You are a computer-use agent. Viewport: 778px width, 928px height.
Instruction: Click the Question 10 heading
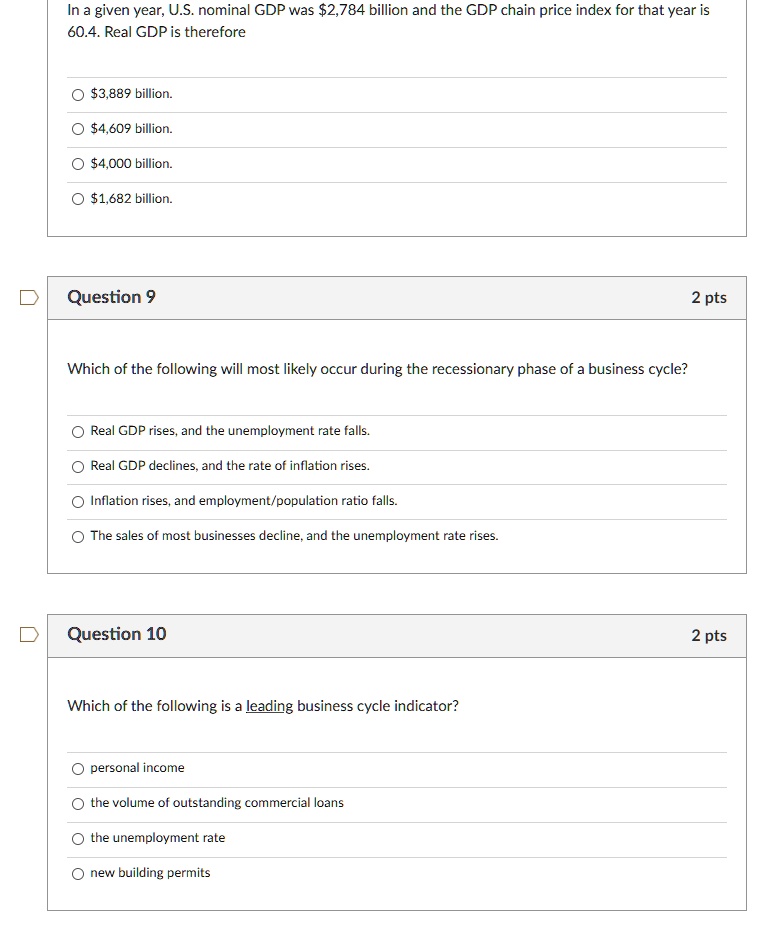click(116, 634)
